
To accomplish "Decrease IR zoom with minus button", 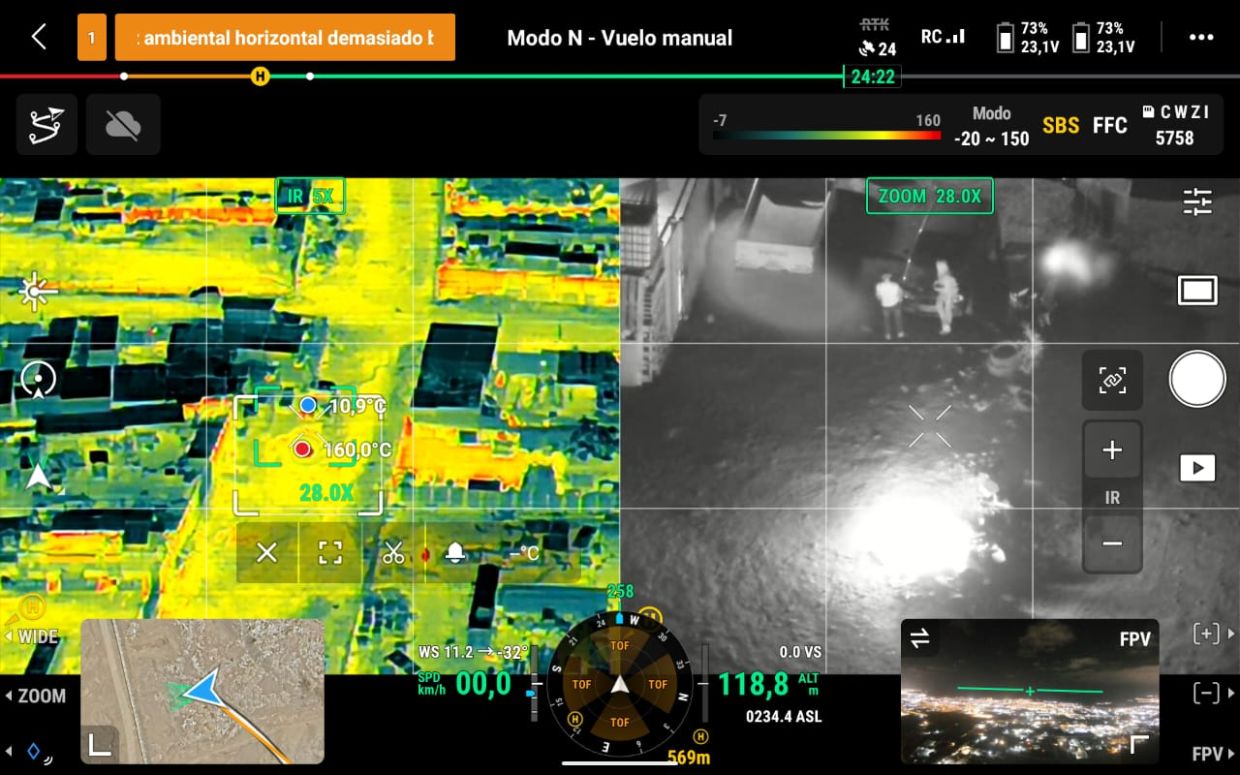I will point(1112,544).
